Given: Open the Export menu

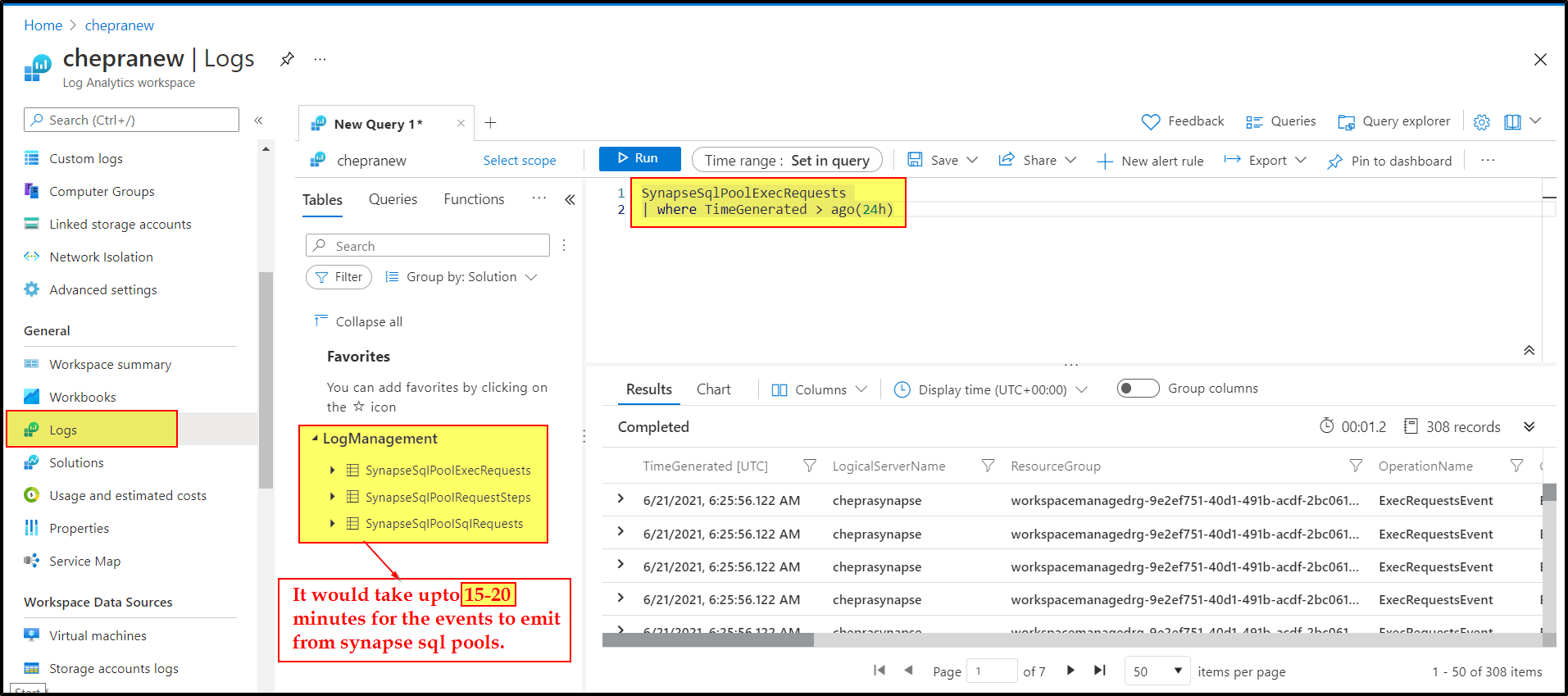Looking at the screenshot, I should (1265, 160).
